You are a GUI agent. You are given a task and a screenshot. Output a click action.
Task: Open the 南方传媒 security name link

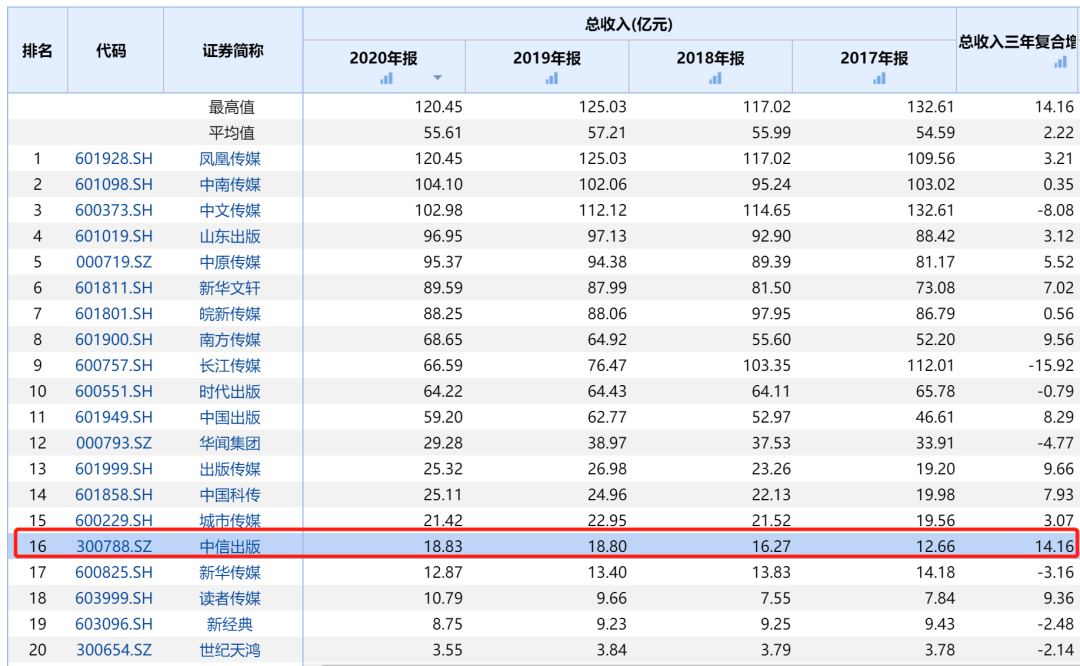(230, 340)
